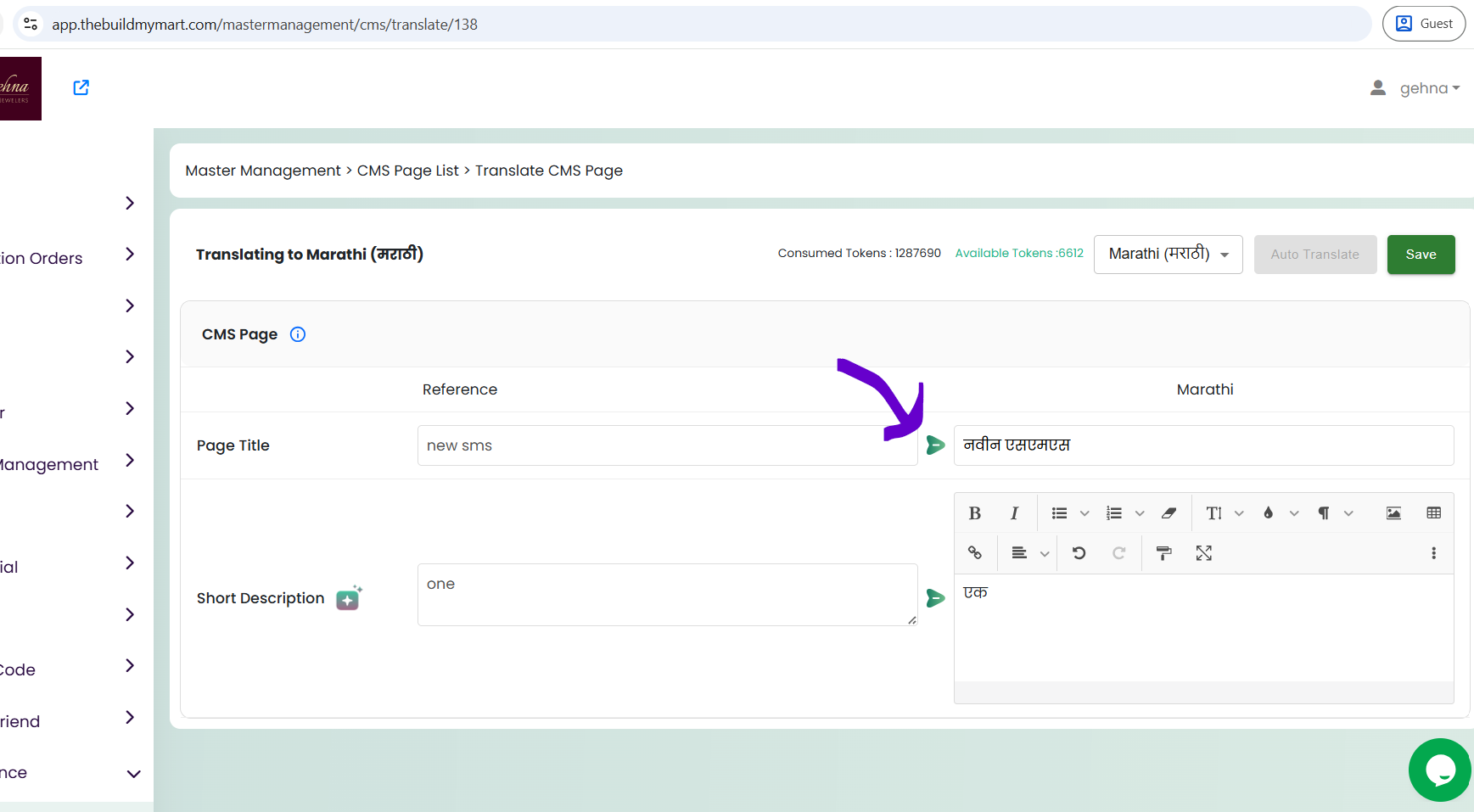Image resolution: width=1474 pixels, height=812 pixels.
Task: Expand the first sidebar menu chevron
Action: click(x=130, y=203)
